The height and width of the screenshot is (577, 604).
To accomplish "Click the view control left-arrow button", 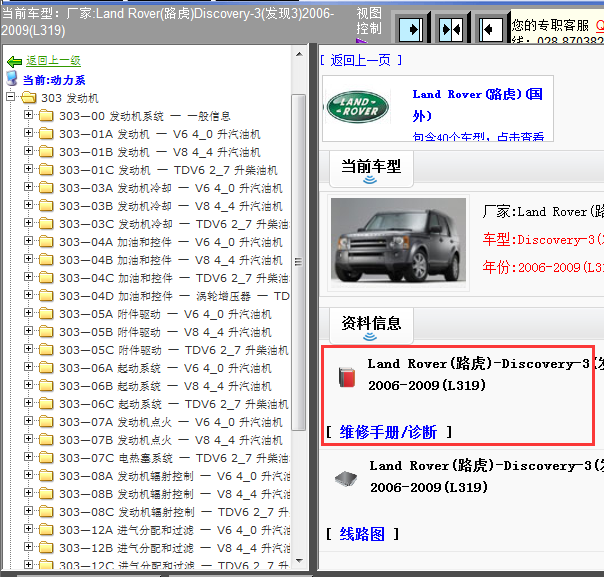I will tap(491, 29).
